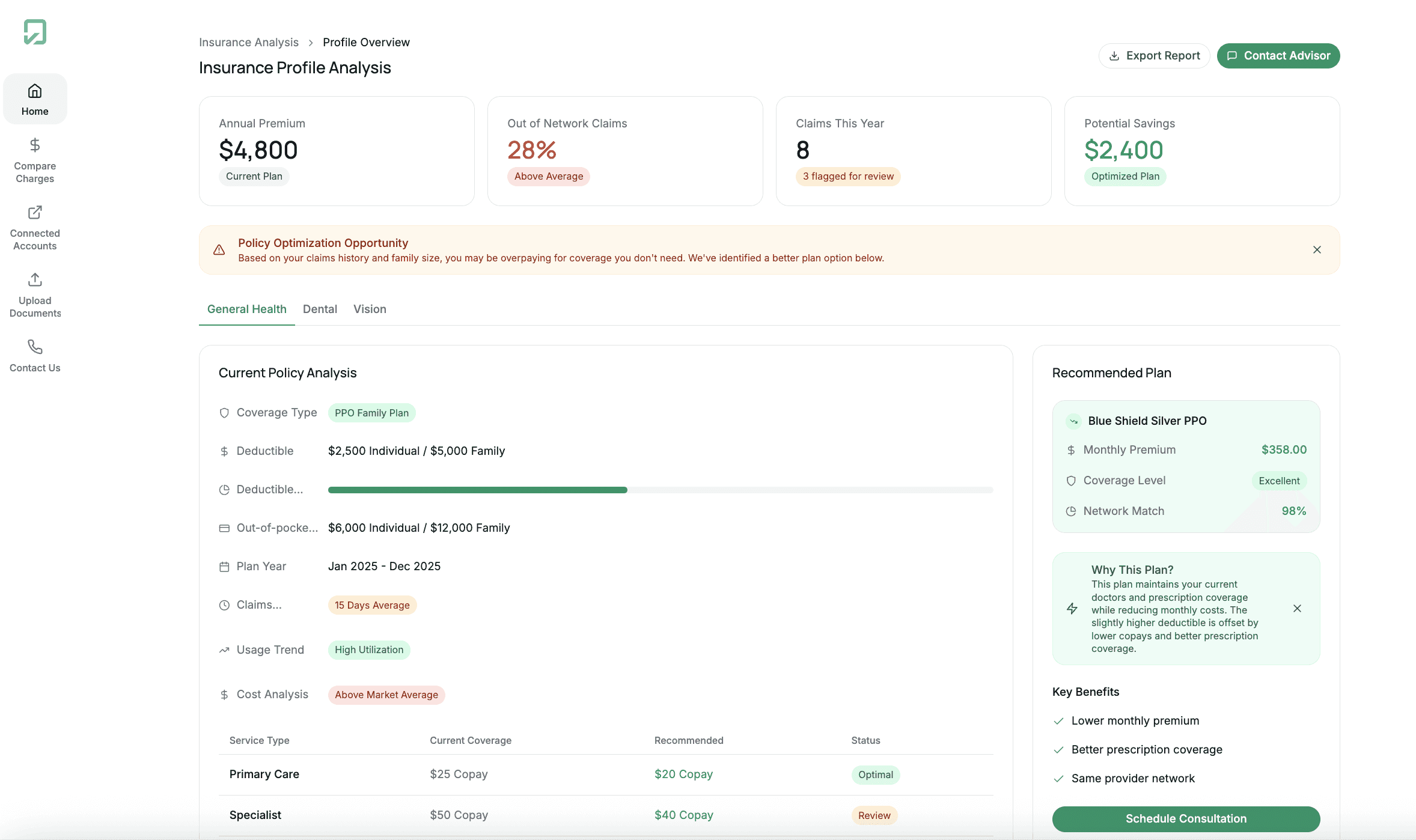Viewport: 1416px width, 840px height.
Task: Close the Why This Plan card
Action: (x=1298, y=609)
